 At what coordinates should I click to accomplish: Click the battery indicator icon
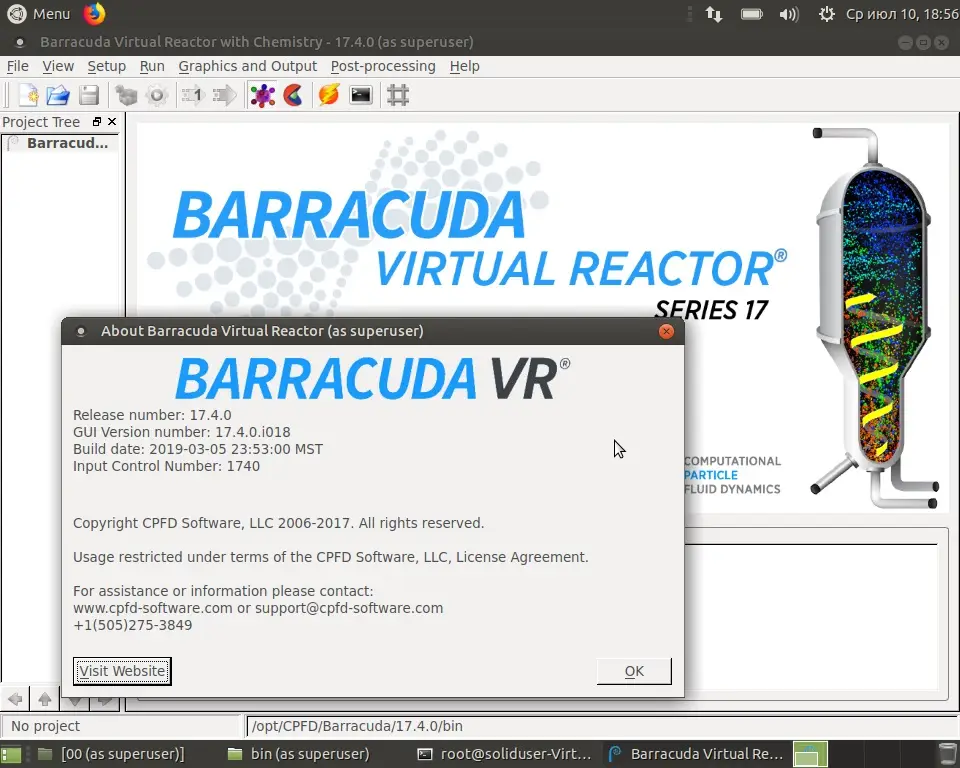(751, 14)
